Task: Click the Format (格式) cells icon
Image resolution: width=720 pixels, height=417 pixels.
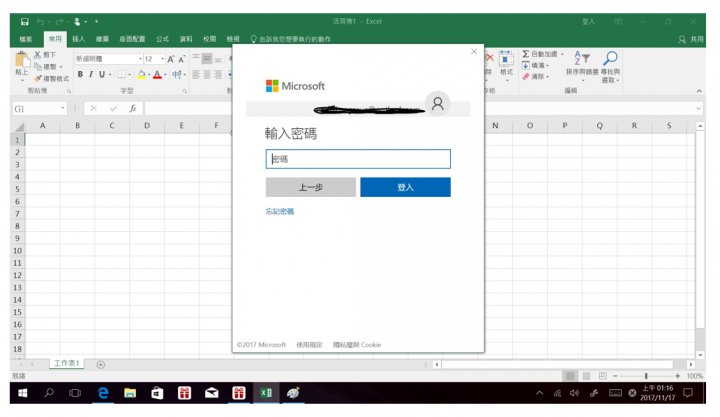Action: tap(506, 58)
